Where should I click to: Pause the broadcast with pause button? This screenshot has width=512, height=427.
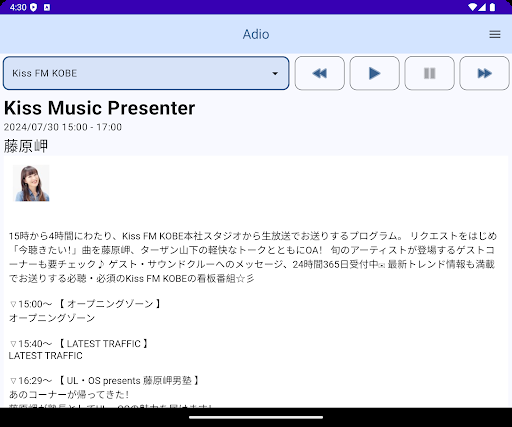coord(429,73)
